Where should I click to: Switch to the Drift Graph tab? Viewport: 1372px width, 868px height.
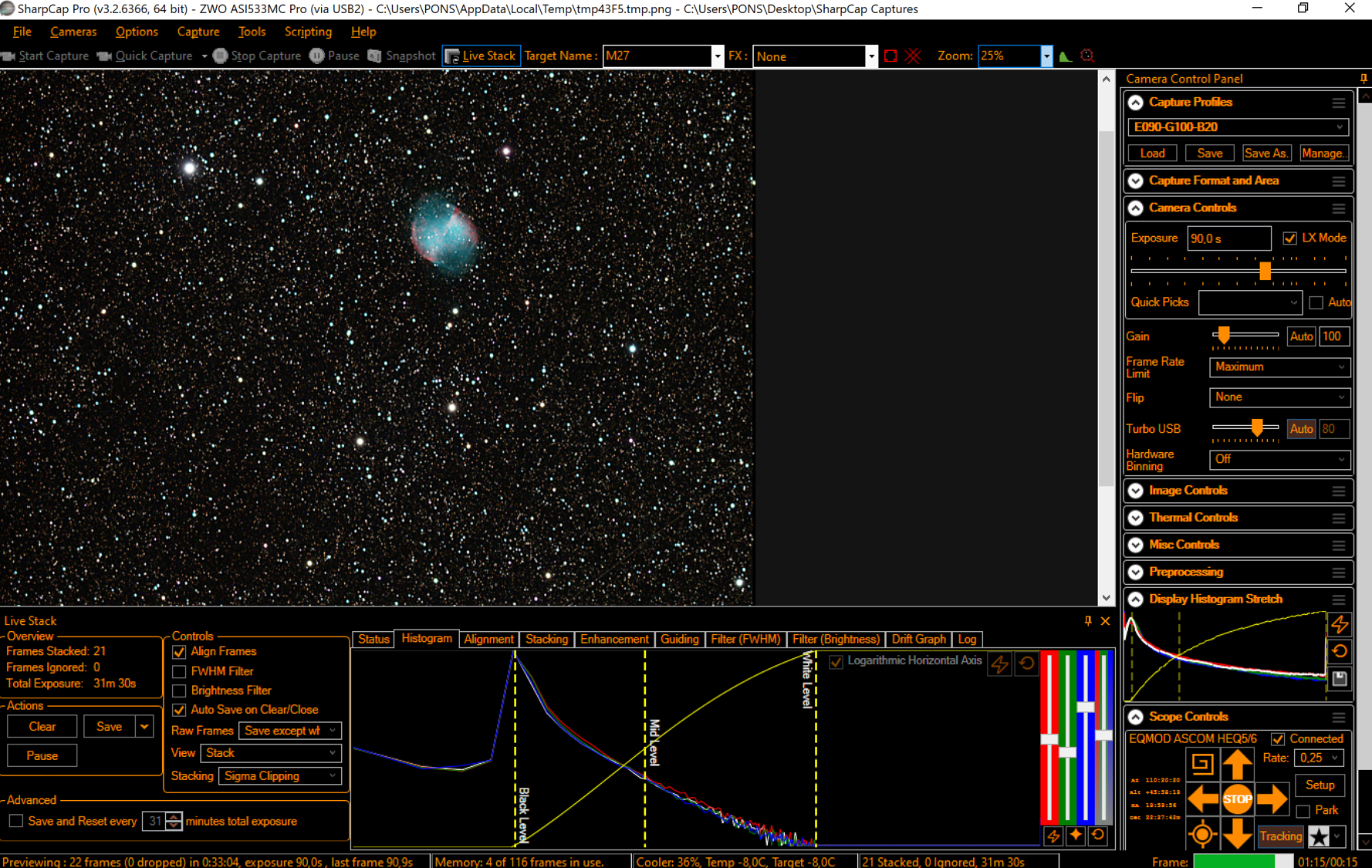918,639
